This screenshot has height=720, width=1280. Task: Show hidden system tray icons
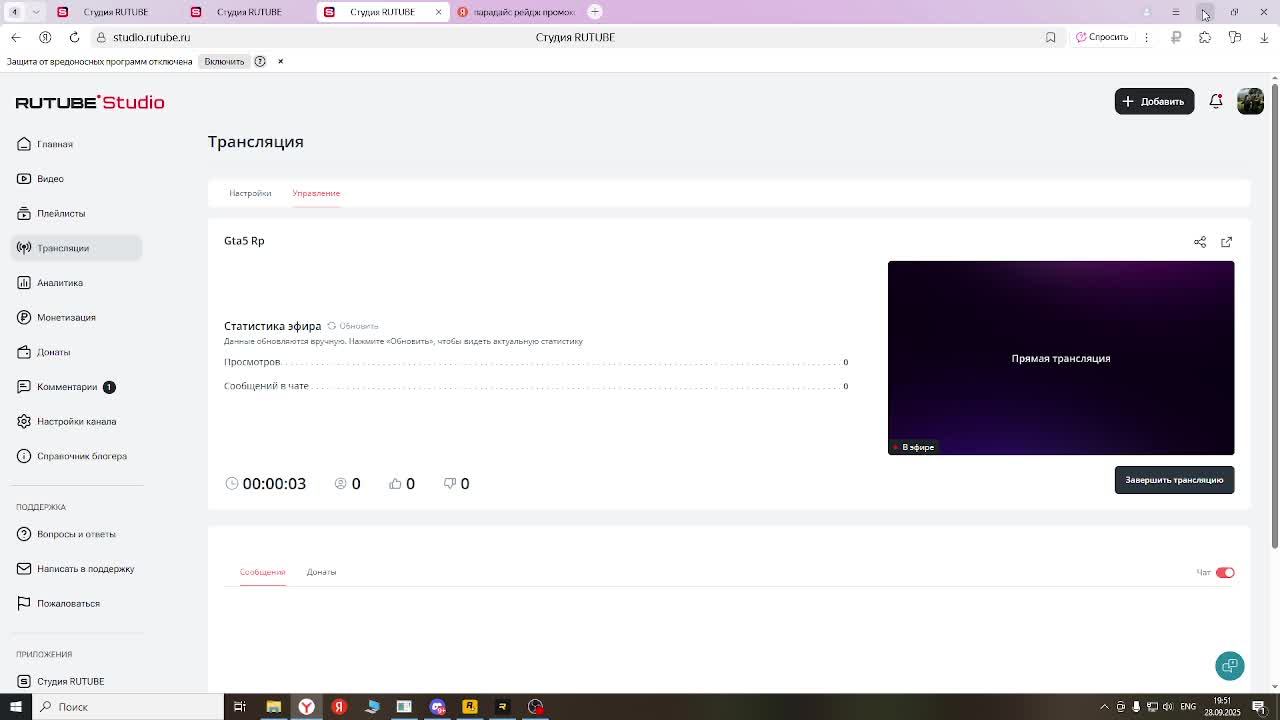pyautogui.click(x=1104, y=707)
